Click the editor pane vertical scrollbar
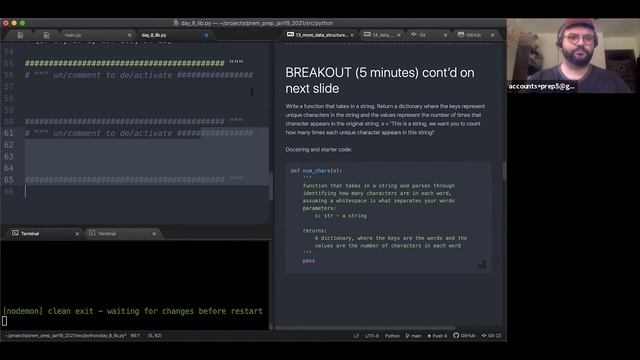This screenshot has width=640, height=360. [x=271, y=186]
